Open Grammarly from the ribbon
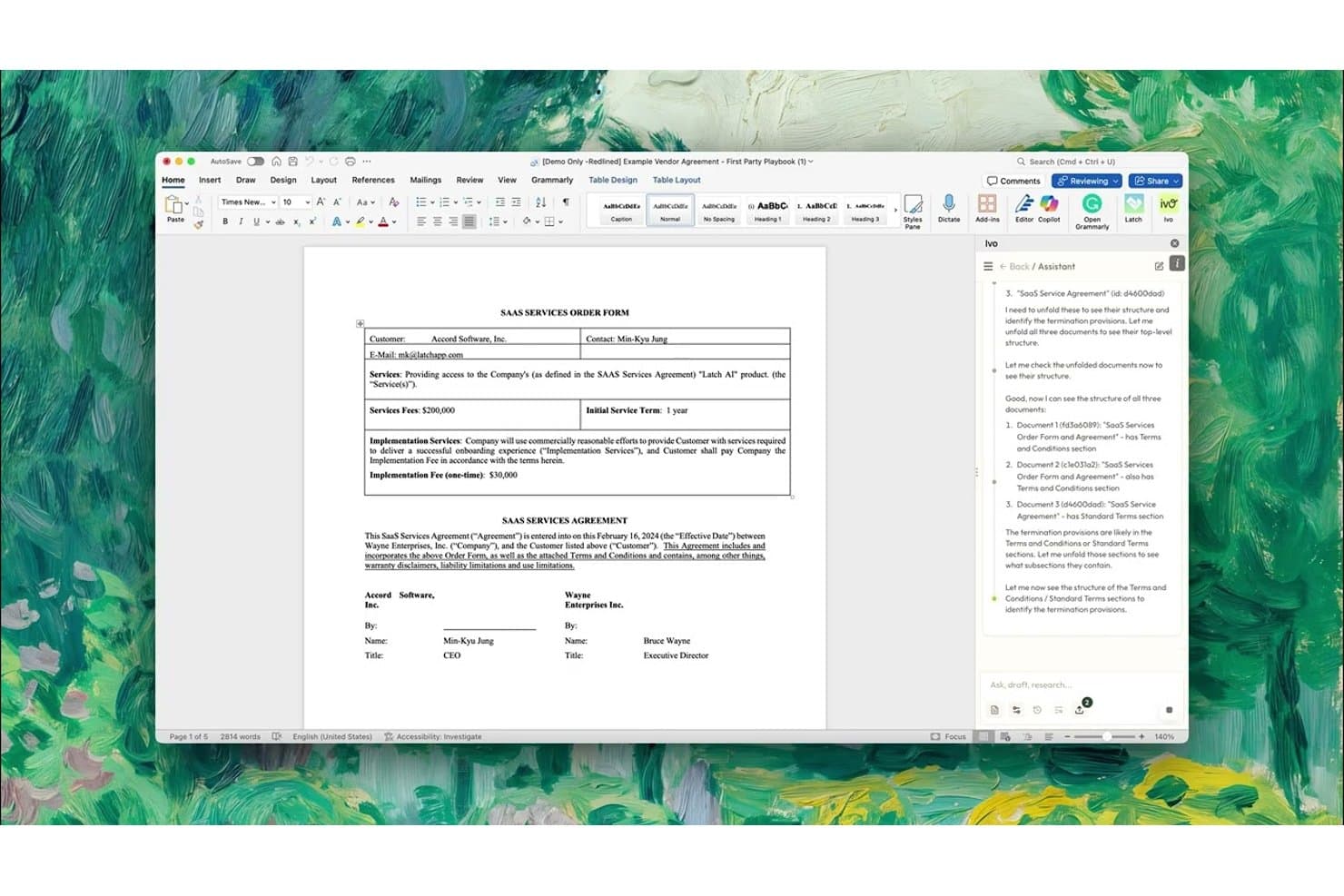 [1092, 211]
